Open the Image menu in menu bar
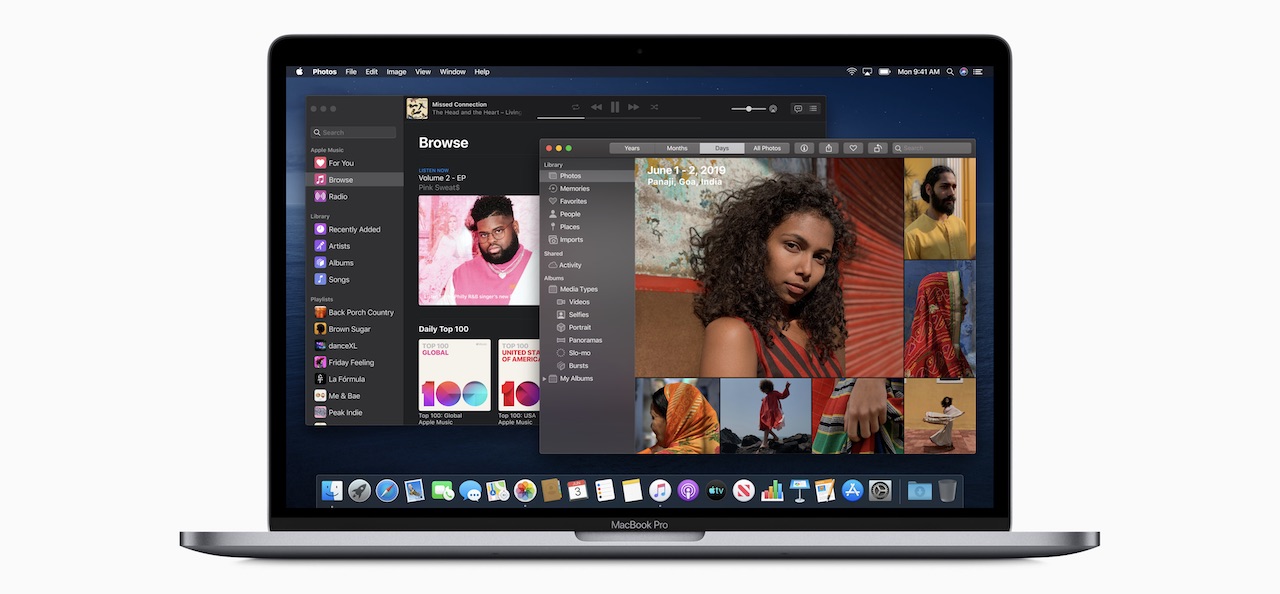 tap(396, 72)
